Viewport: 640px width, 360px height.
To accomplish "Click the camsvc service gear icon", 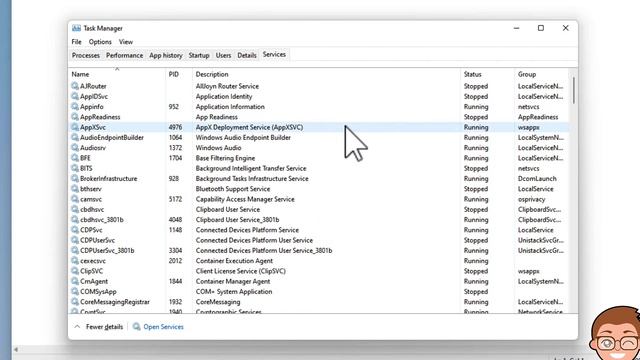I will (x=75, y=199).
